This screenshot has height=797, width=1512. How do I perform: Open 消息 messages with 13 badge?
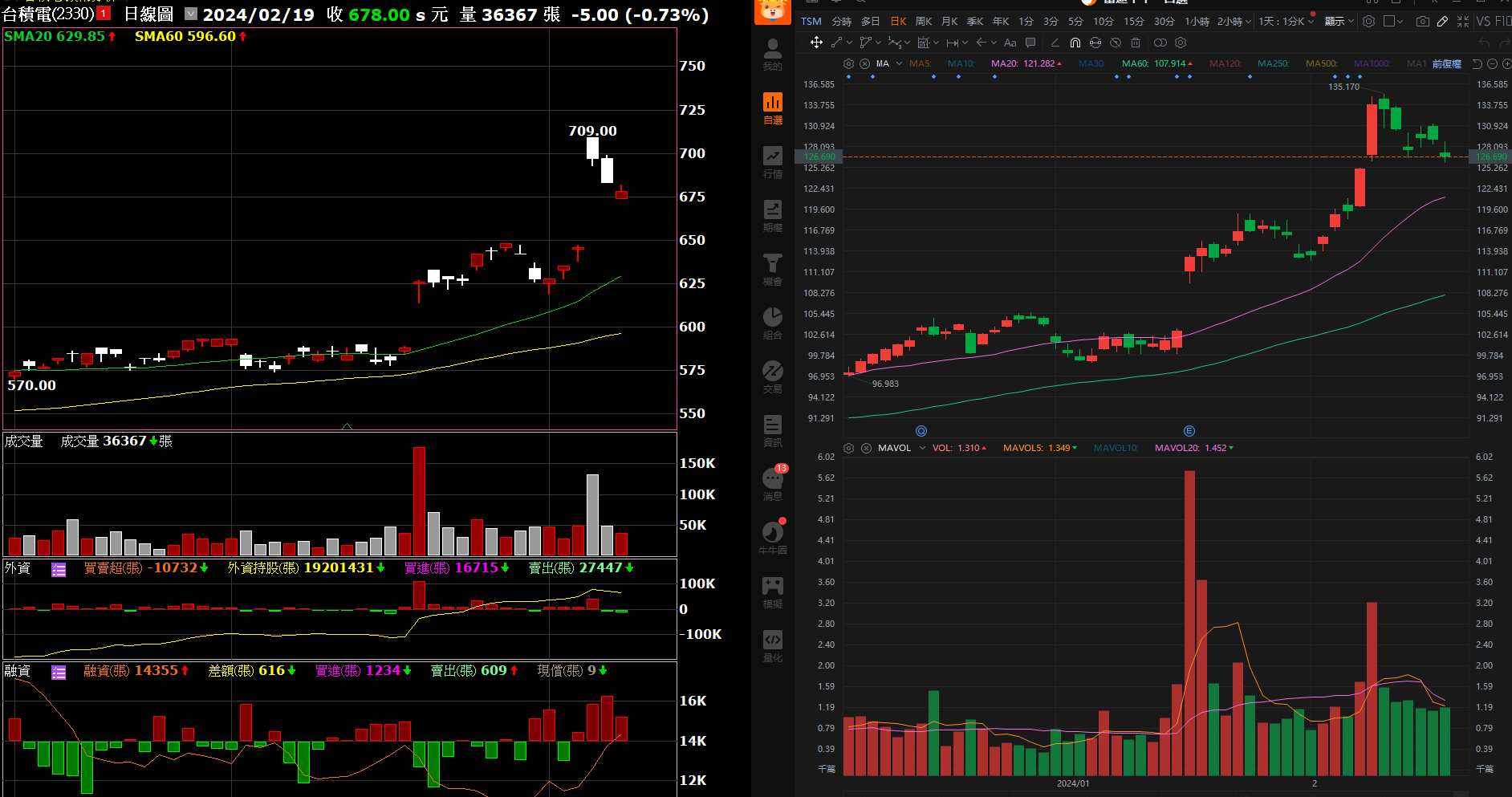774,483
